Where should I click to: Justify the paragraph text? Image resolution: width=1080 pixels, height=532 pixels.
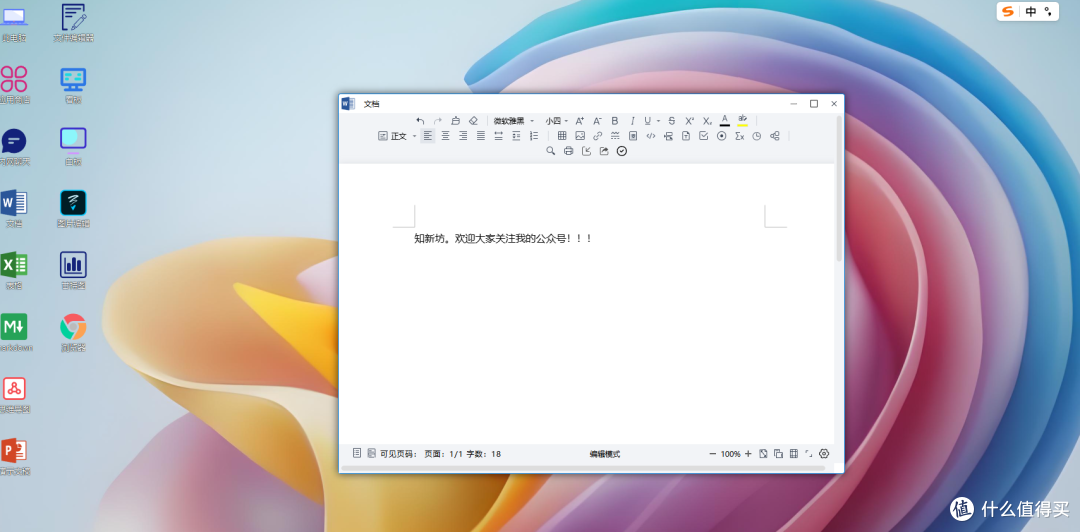(x=481, y=136)
